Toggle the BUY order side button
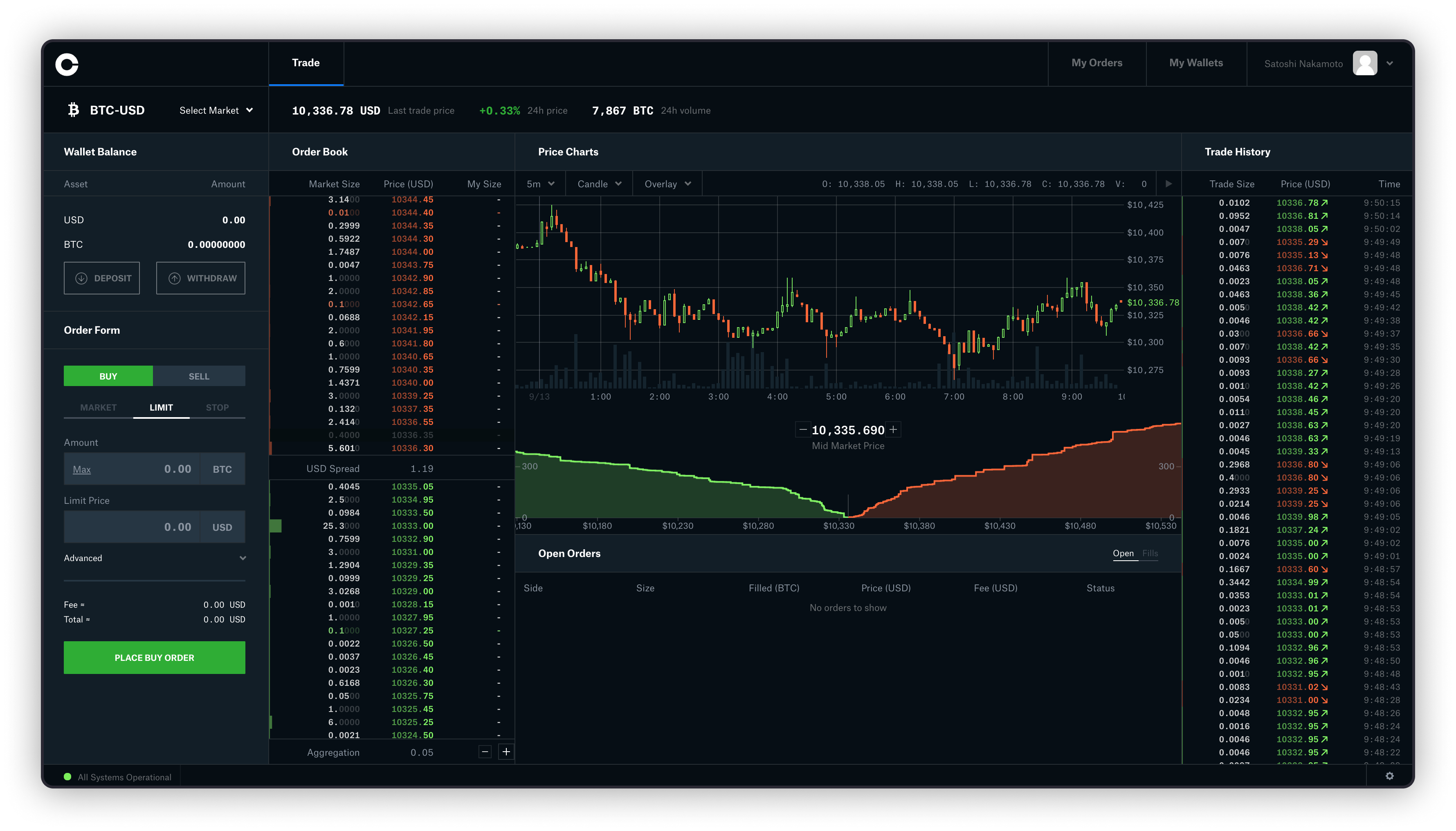 pos(108,375)
